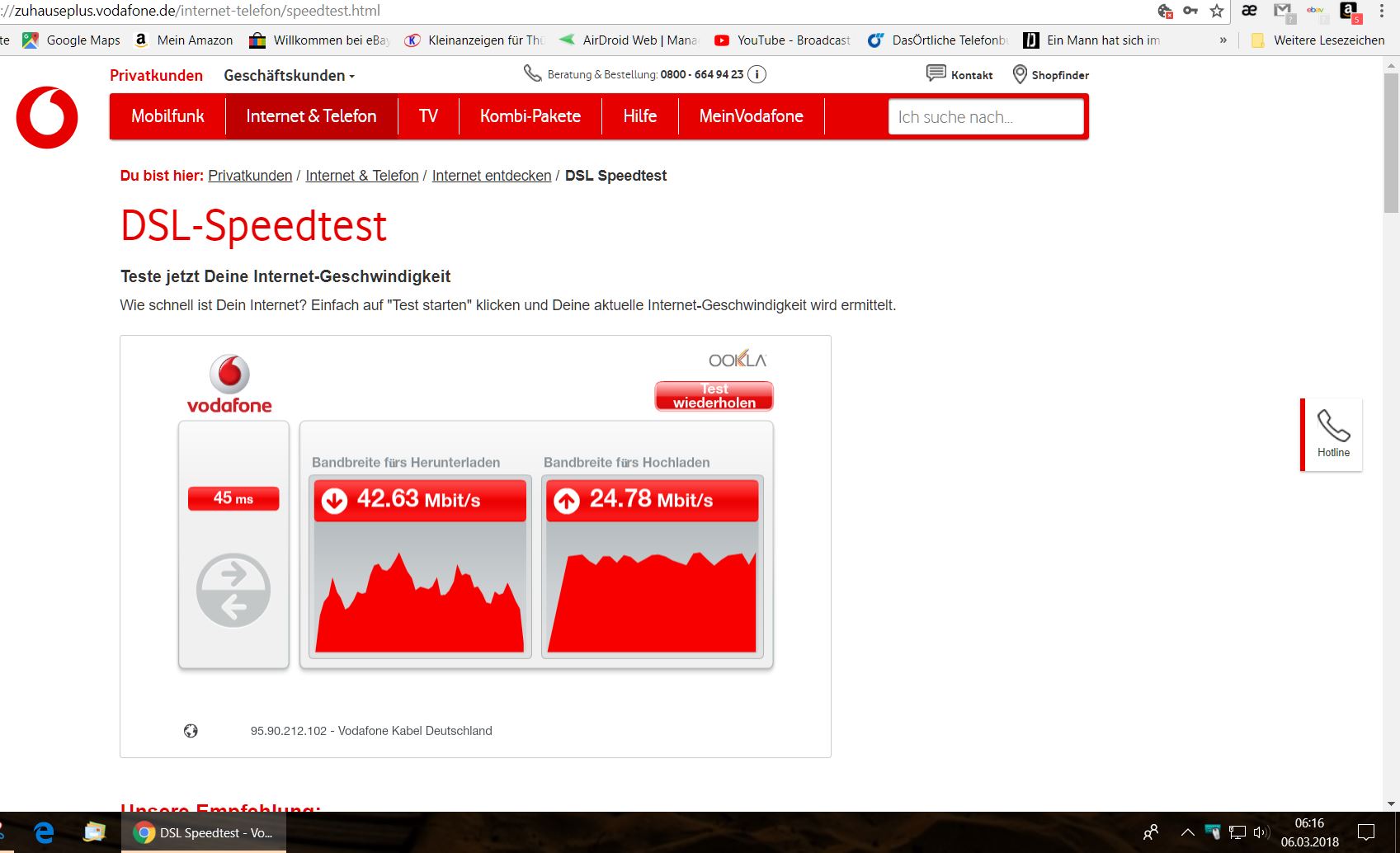Image resolution: width=1400 pixels, height=853 pixels.
Task: Click the download arrow icon next to 42.63 Mbit/s
Action: coord(334,500)
